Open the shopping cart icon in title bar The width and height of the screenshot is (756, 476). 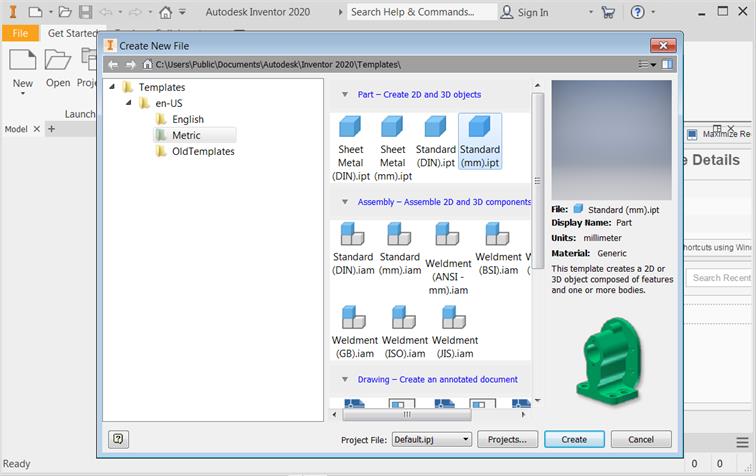(x=608, y=12)
